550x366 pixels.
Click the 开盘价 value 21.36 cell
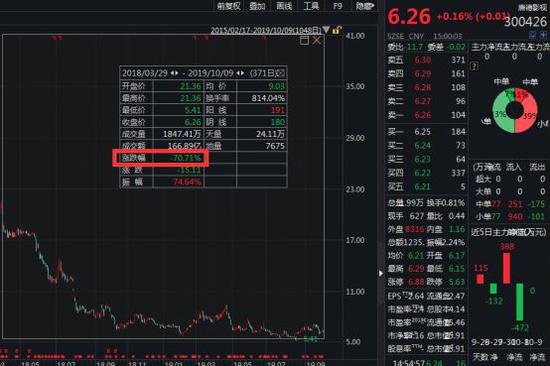178,86
